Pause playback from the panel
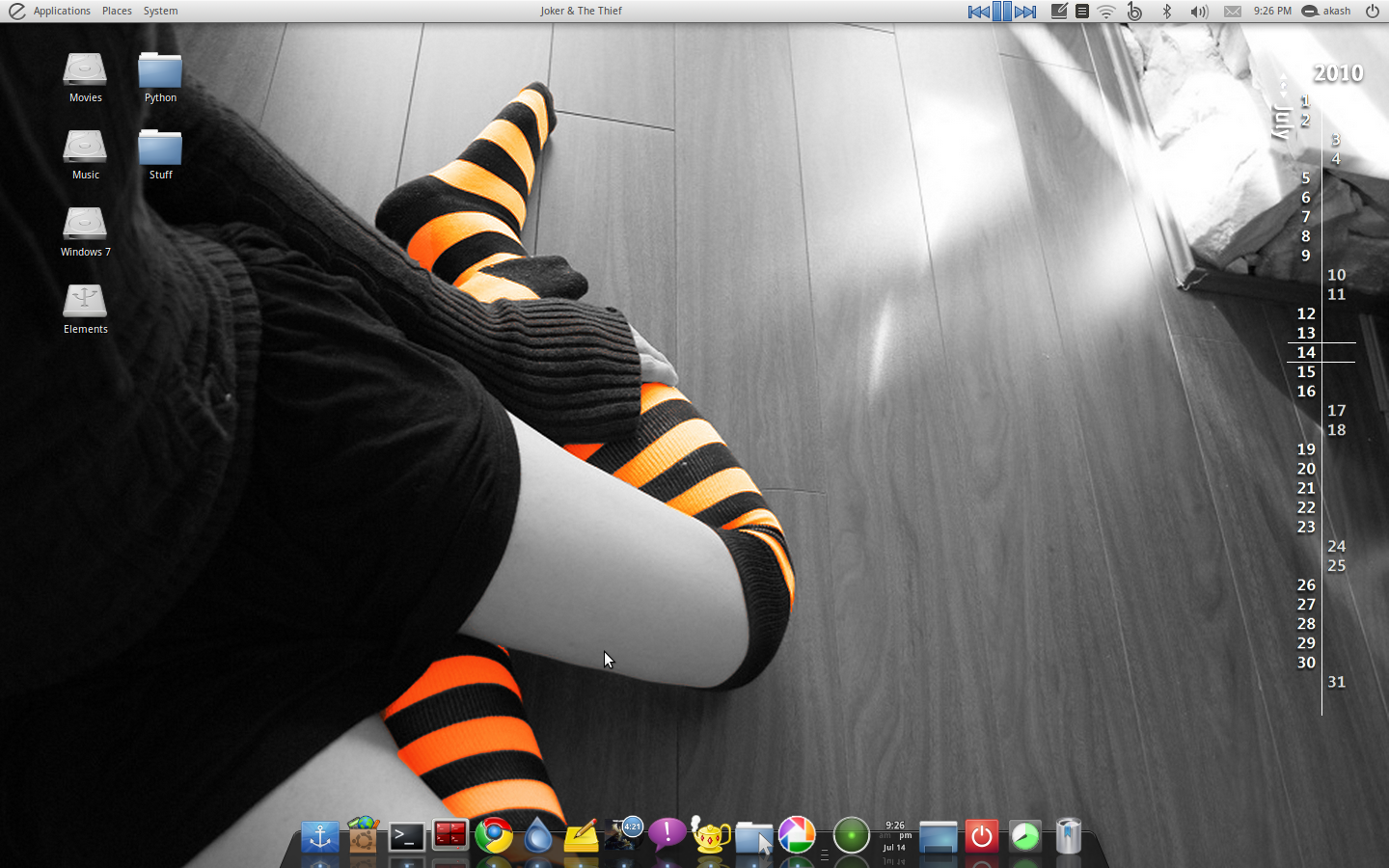Image resolution: width=1389 pixels, height=868 pixels. (x=1002, y=12)
